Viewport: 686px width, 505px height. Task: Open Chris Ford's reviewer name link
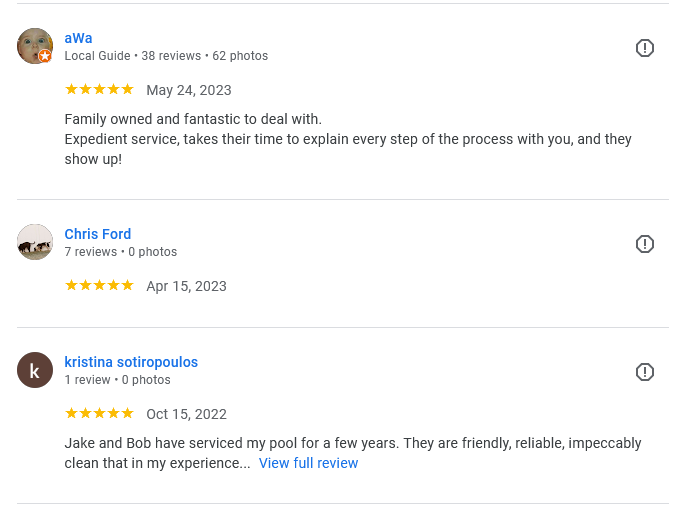point(98,234)
